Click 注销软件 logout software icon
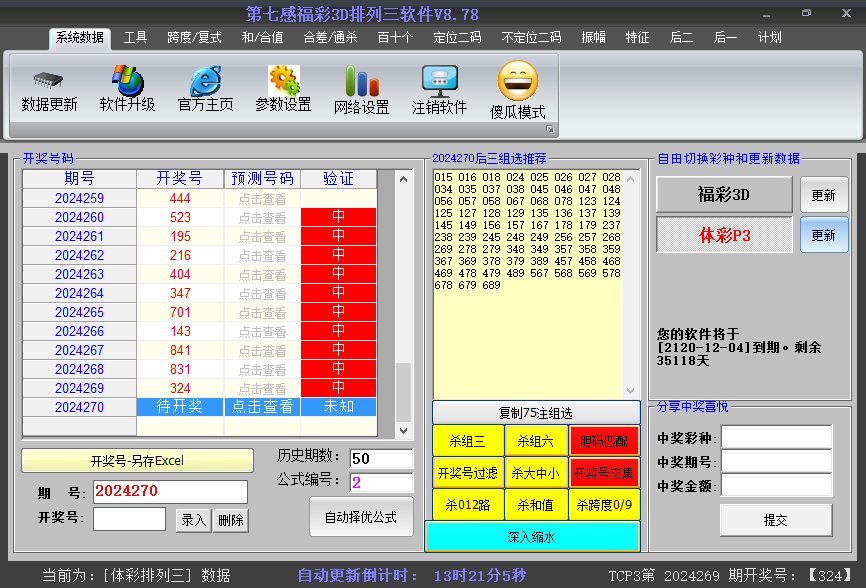 pos(439,81)
